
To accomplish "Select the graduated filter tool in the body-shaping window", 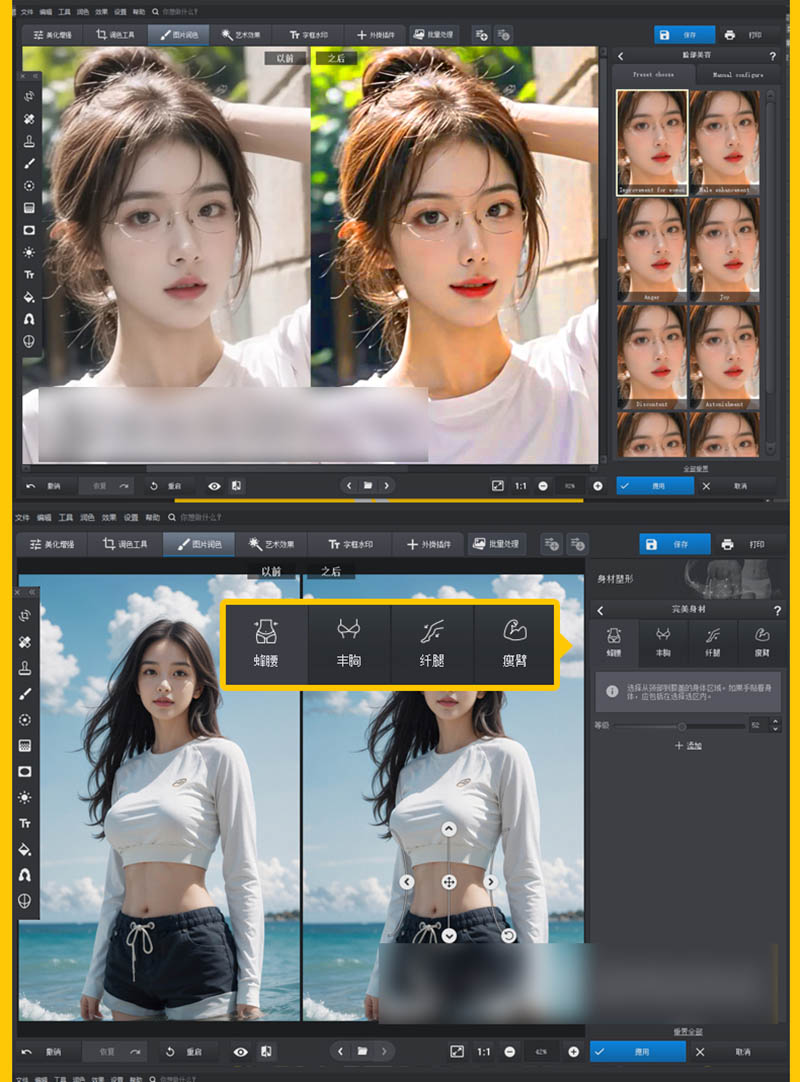I will pos(25,745).
